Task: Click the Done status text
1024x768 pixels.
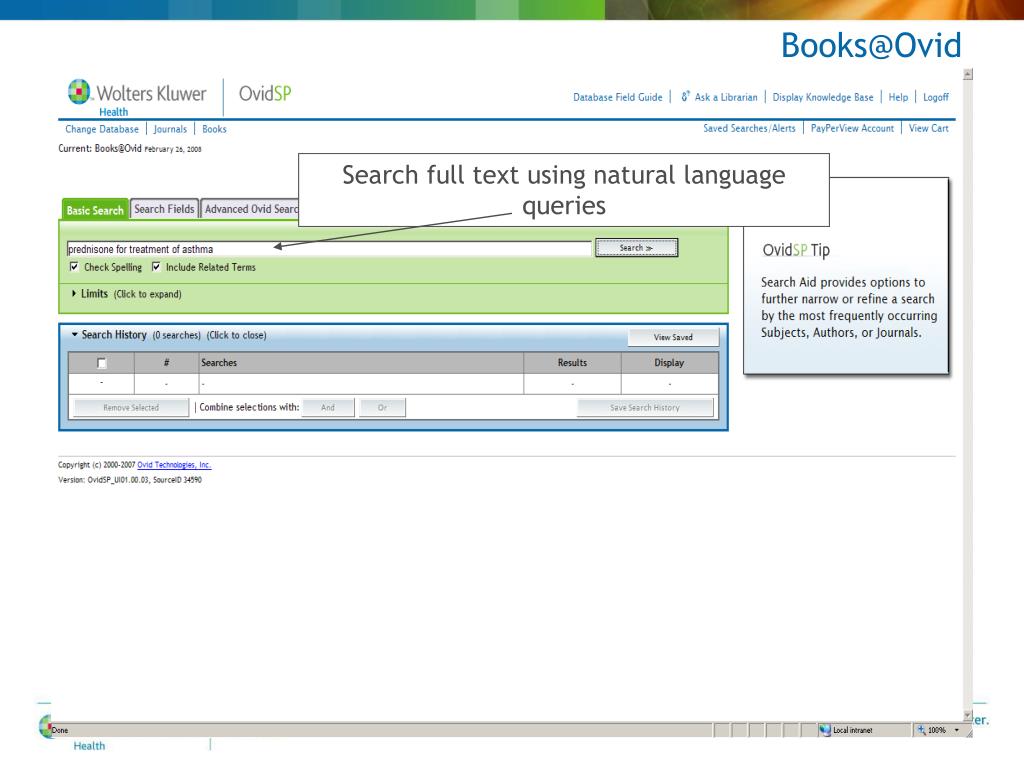Action: click(x=60, y=730)
